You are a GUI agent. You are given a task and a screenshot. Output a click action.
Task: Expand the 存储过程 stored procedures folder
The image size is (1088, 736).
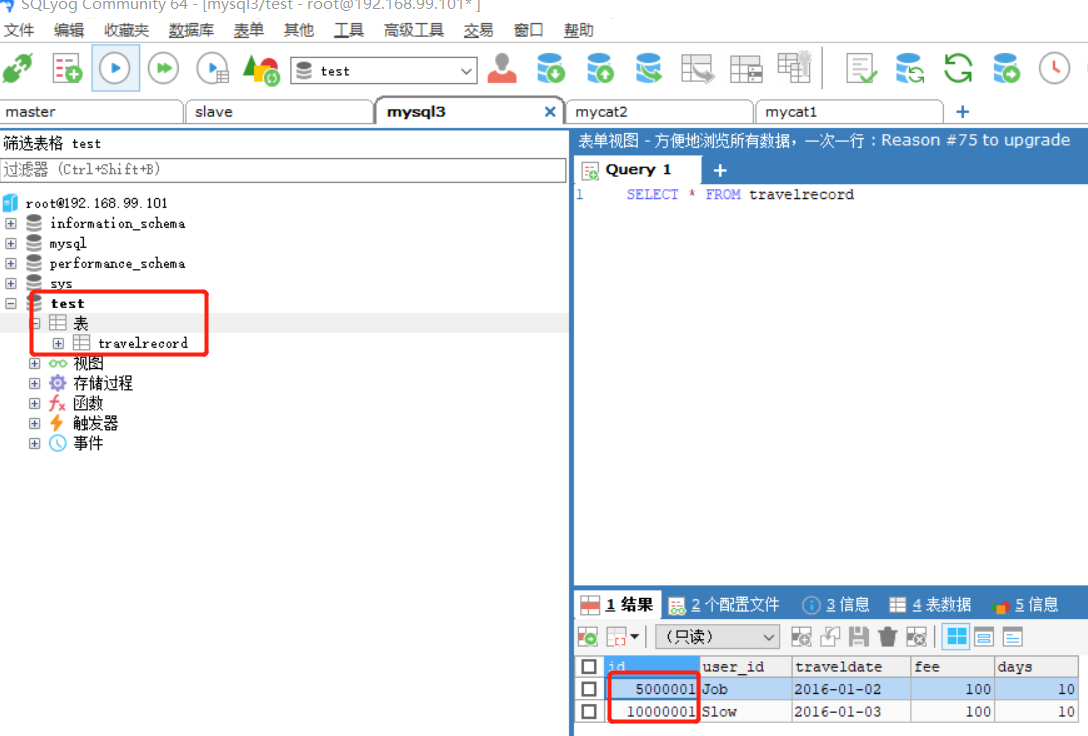[x=35, y=384]
